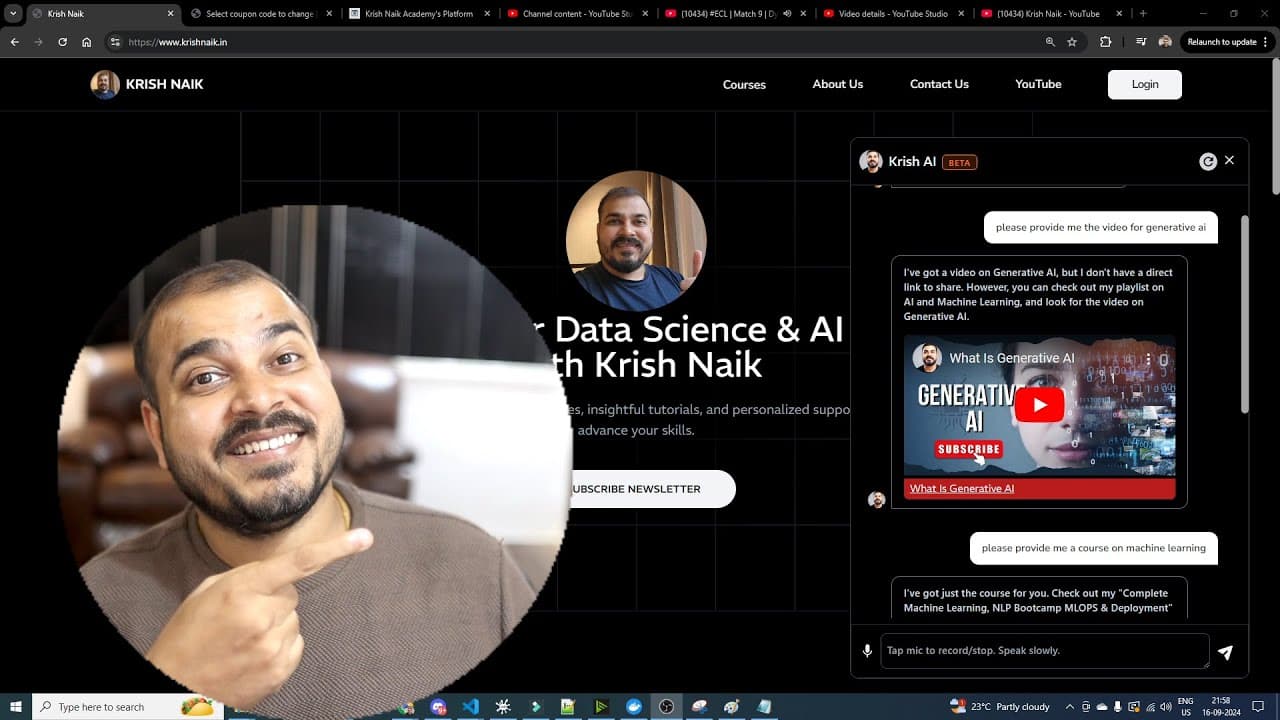Click the Krish Naik site logo
The image size is (1280, 720).
coord(146,84)
